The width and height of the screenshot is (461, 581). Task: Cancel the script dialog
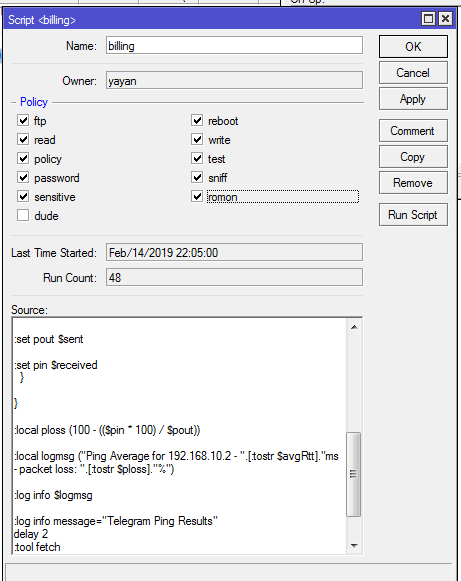[x=413, y=73]
